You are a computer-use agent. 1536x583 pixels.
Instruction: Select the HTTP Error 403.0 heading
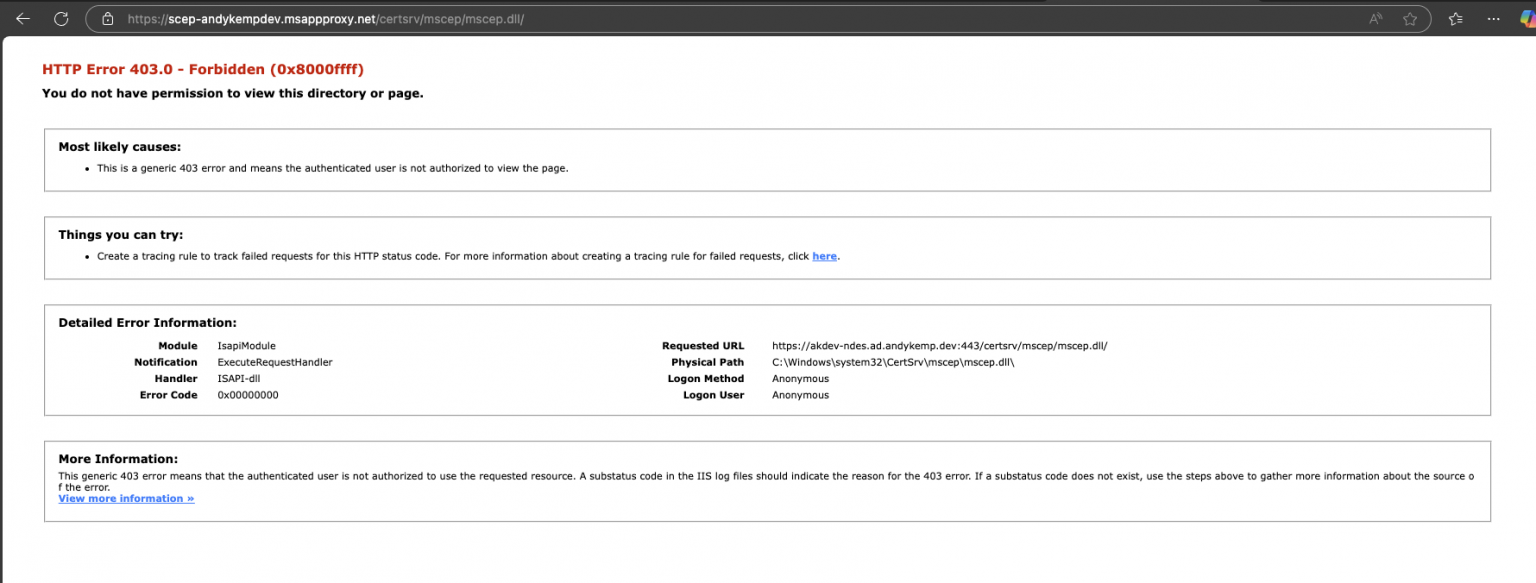(201, 69)
